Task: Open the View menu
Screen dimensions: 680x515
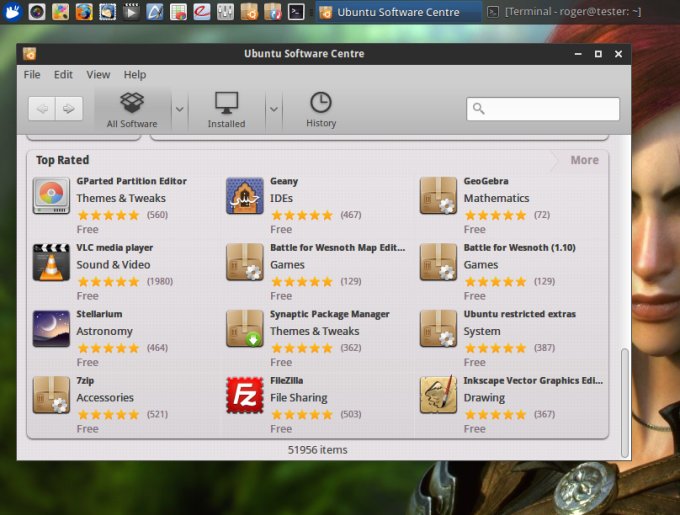Action: tap(98, 75)
